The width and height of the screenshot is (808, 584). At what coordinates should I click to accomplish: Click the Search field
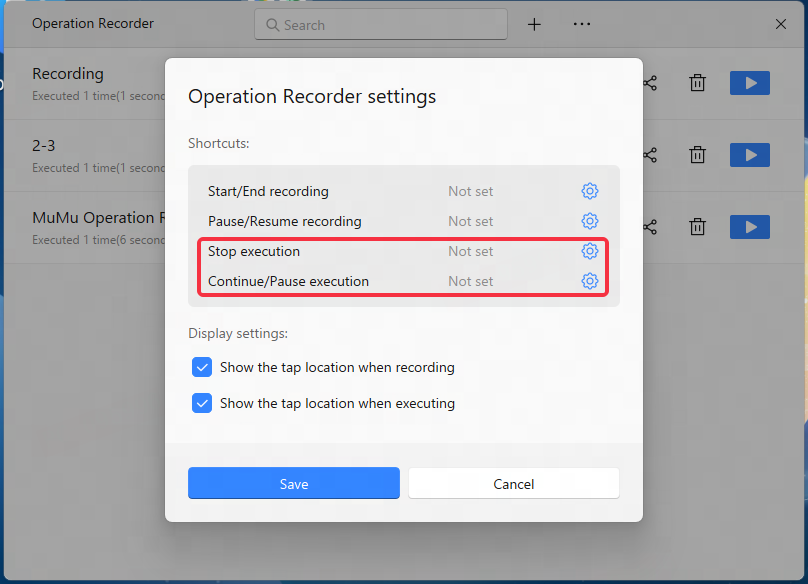[381, 24]
